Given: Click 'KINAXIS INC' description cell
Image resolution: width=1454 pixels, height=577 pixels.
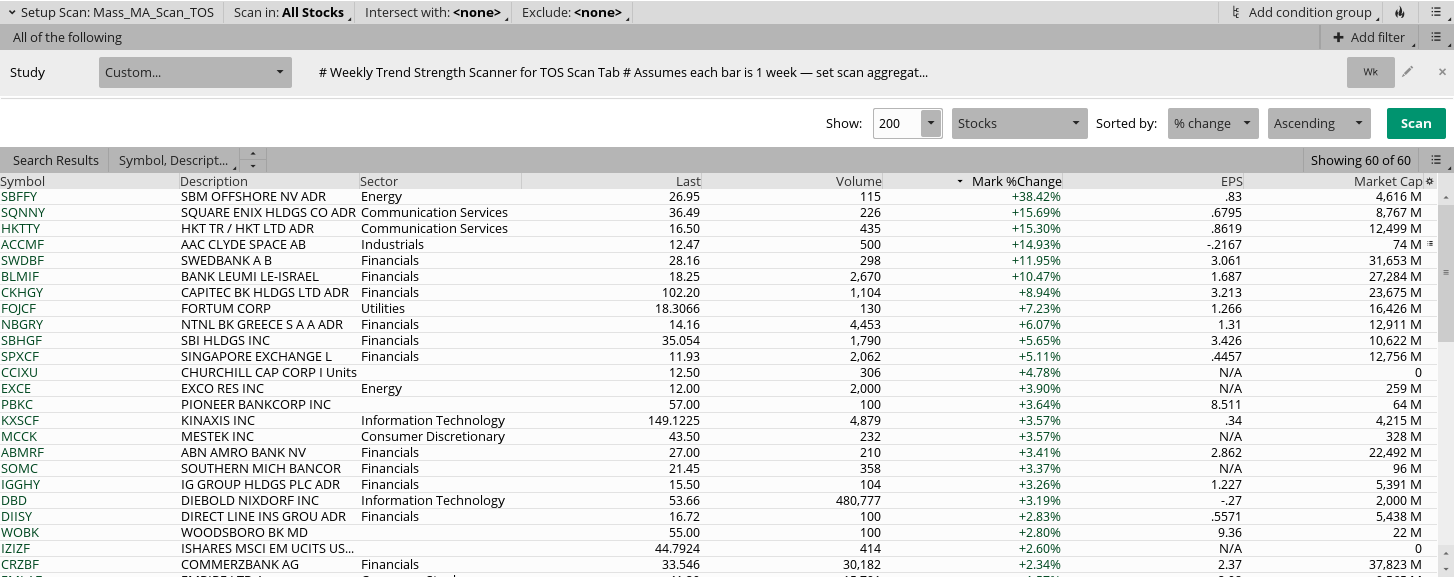Looking at the screenshot, I should (218, 420).
